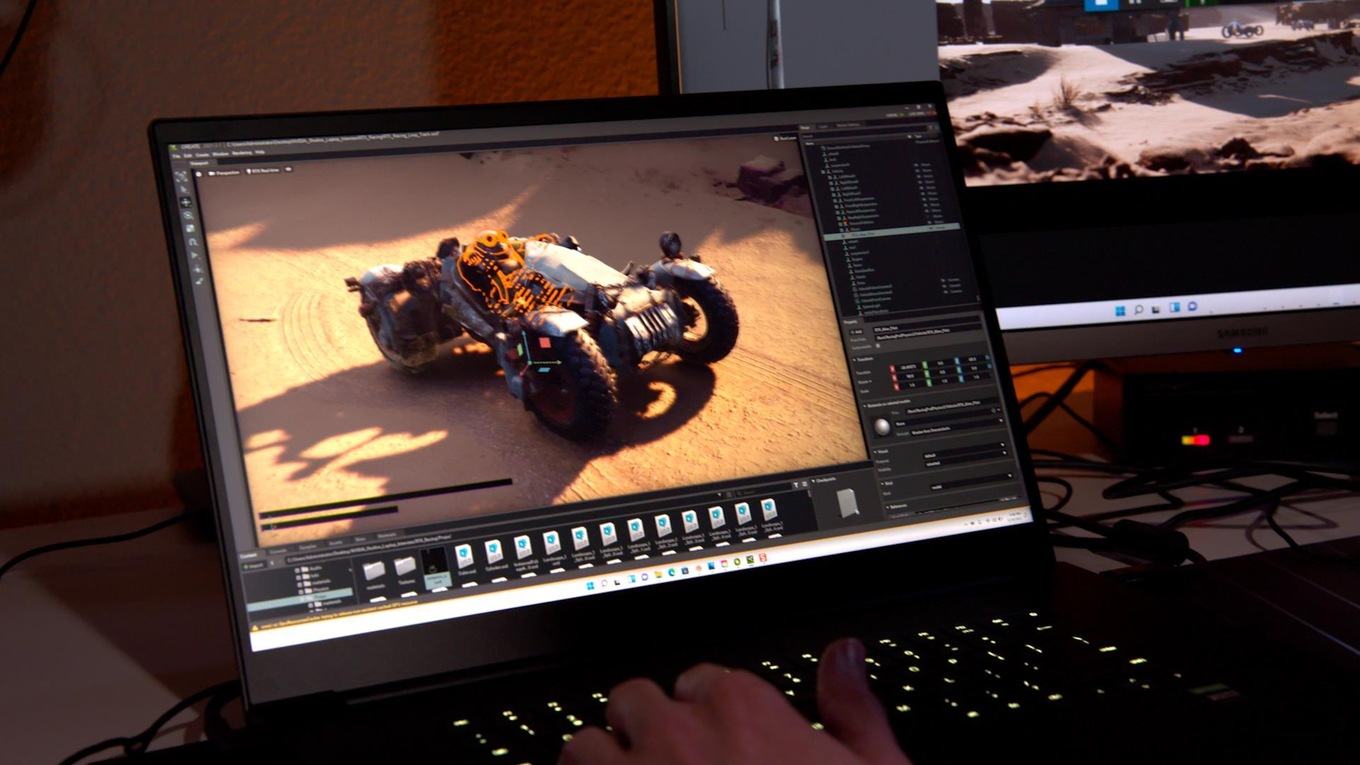Open laptop taskbar Search icon
The width and height of the screenshot is (1360, 765).
point(604,583)
